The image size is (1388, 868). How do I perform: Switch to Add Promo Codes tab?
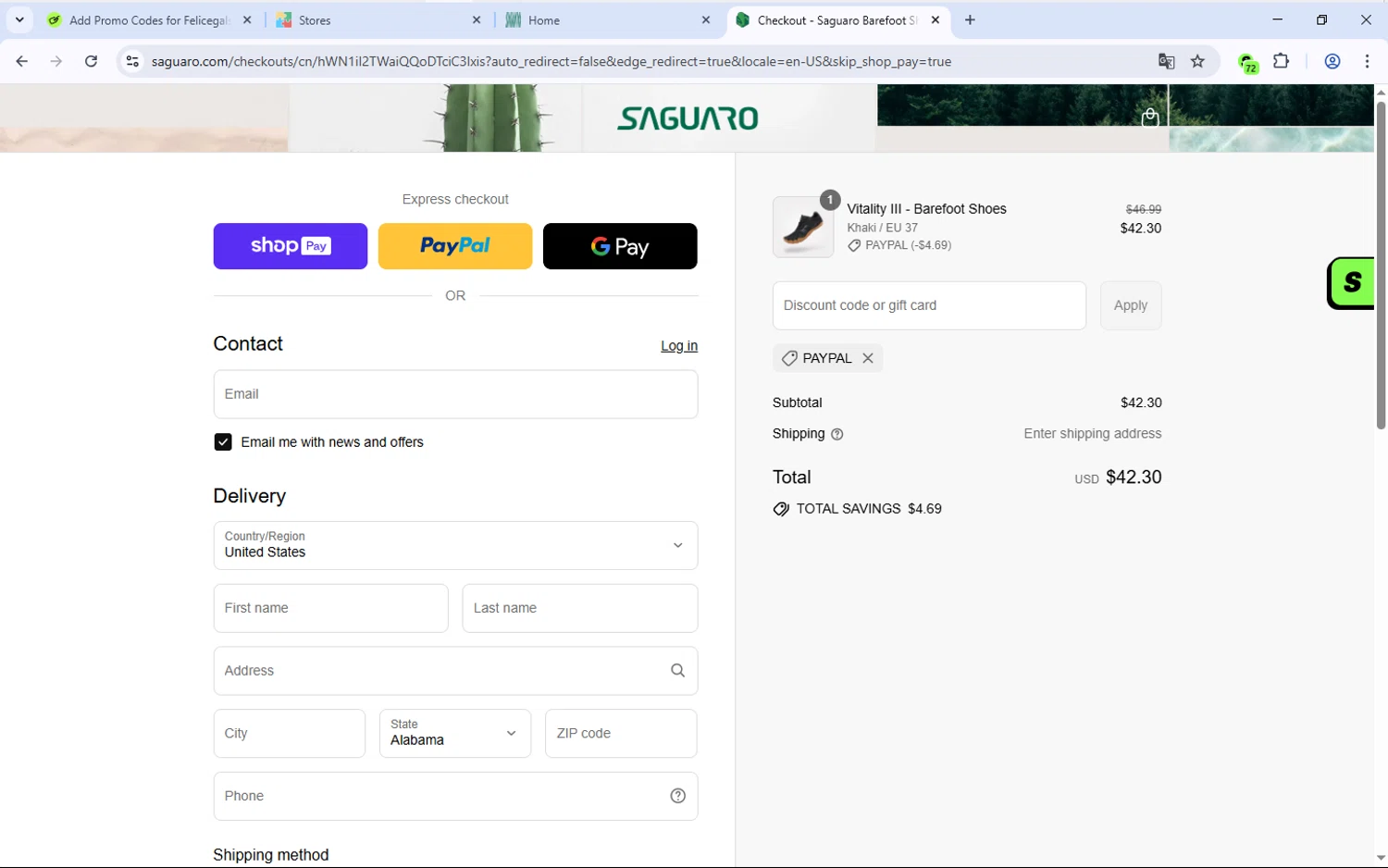[150, 19]
